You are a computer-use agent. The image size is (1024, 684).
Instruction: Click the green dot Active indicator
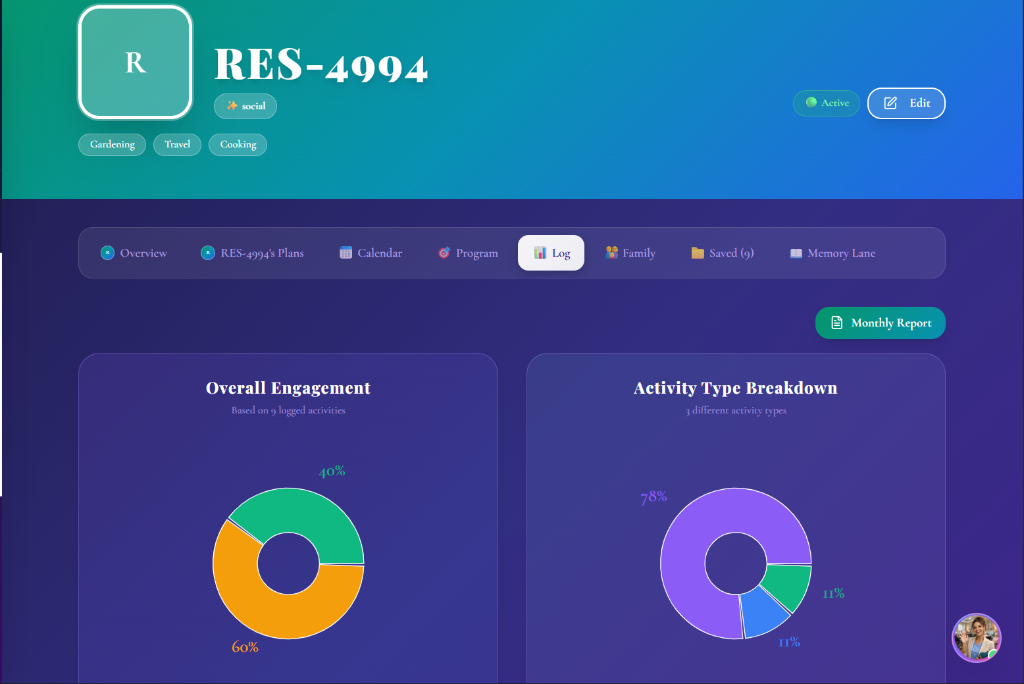(811, 102)
